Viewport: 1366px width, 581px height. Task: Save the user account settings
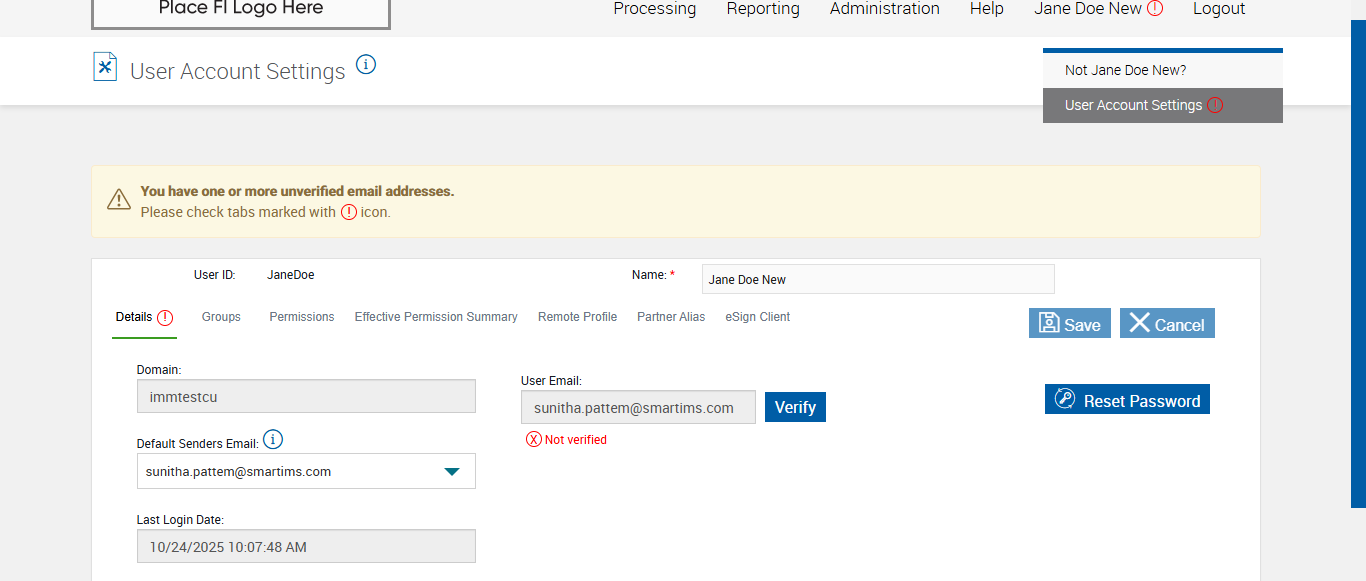click(1069, 324)
